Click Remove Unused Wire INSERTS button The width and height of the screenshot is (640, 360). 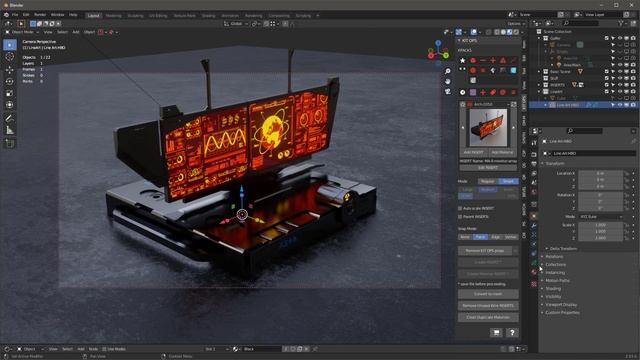tap(488, 306)
